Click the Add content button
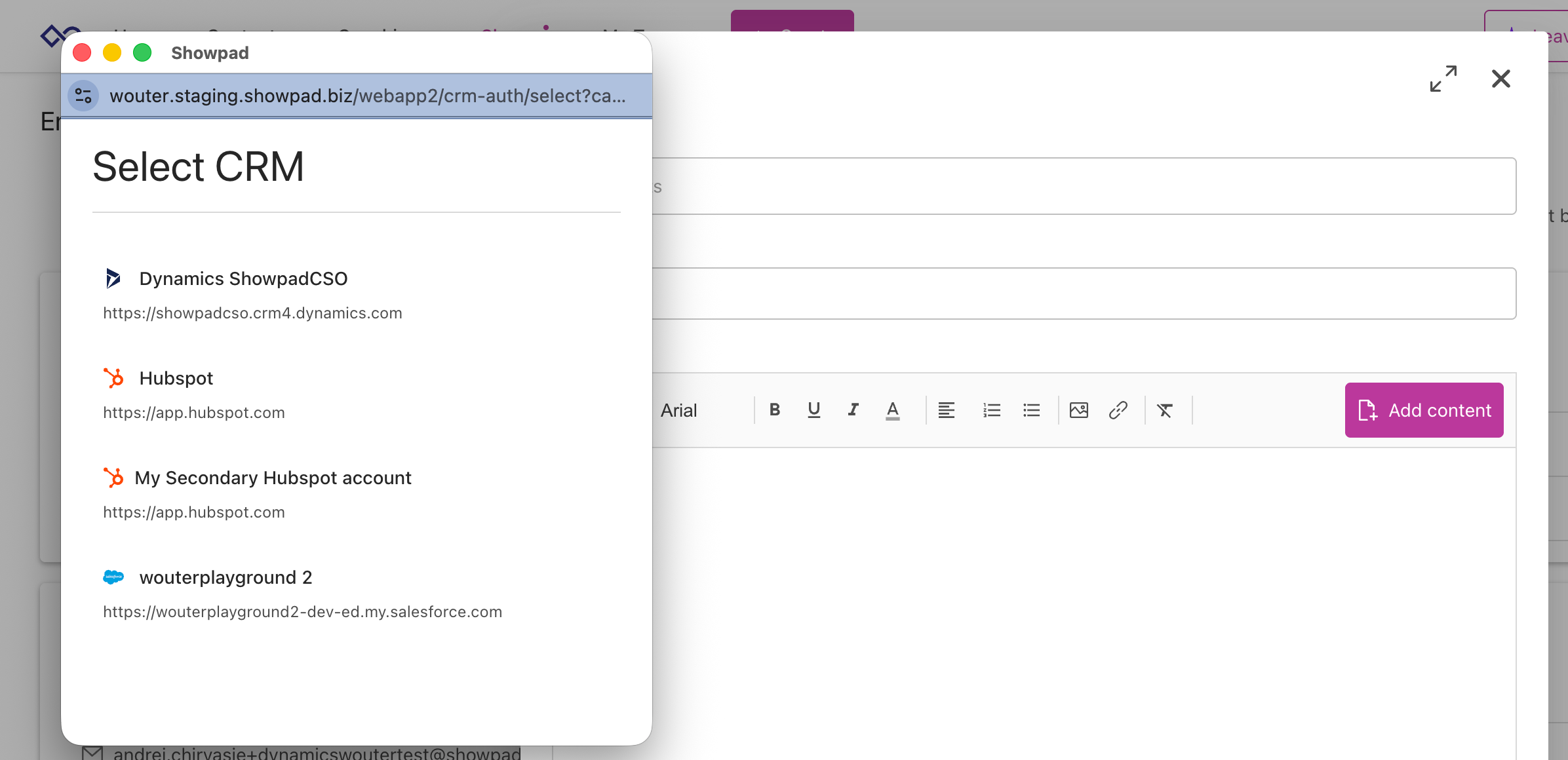1568x760 pixels. pos(1424,410)
